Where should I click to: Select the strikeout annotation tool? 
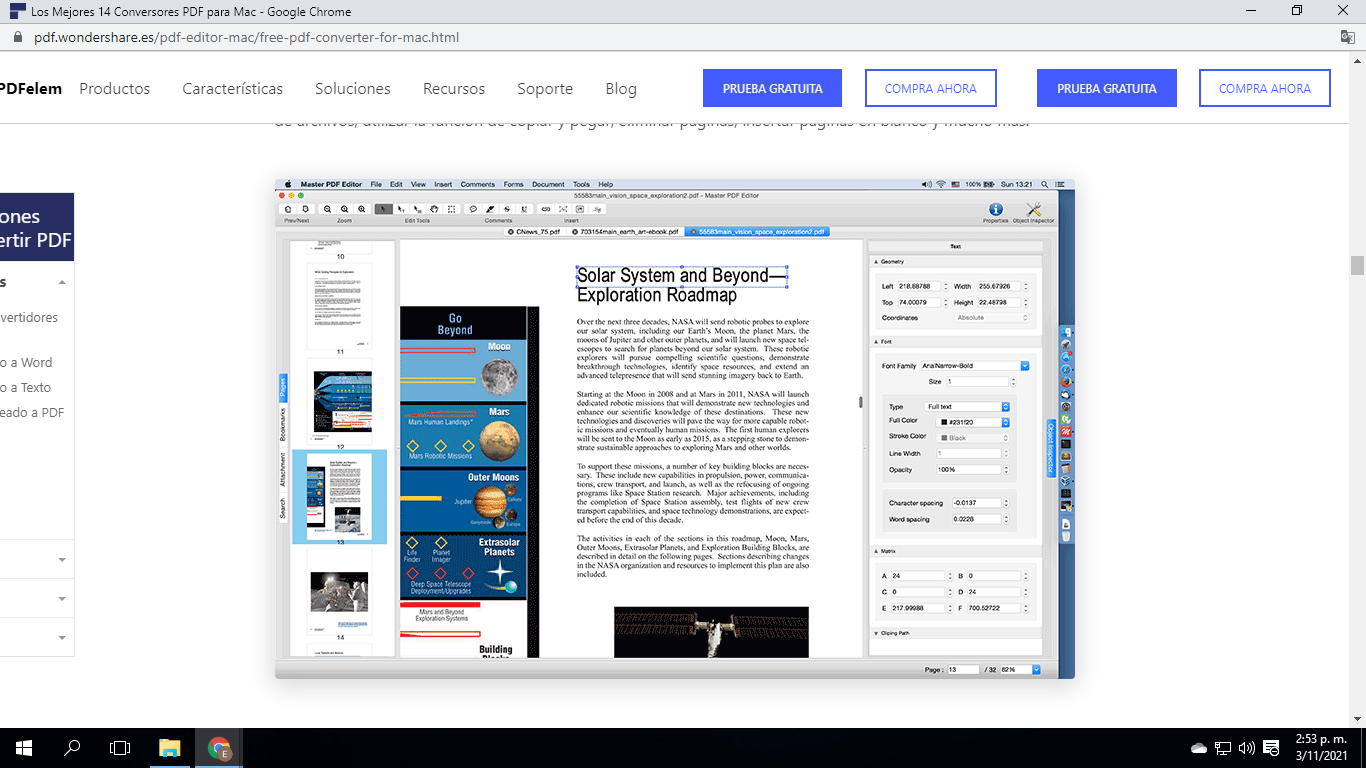point(507,209)
